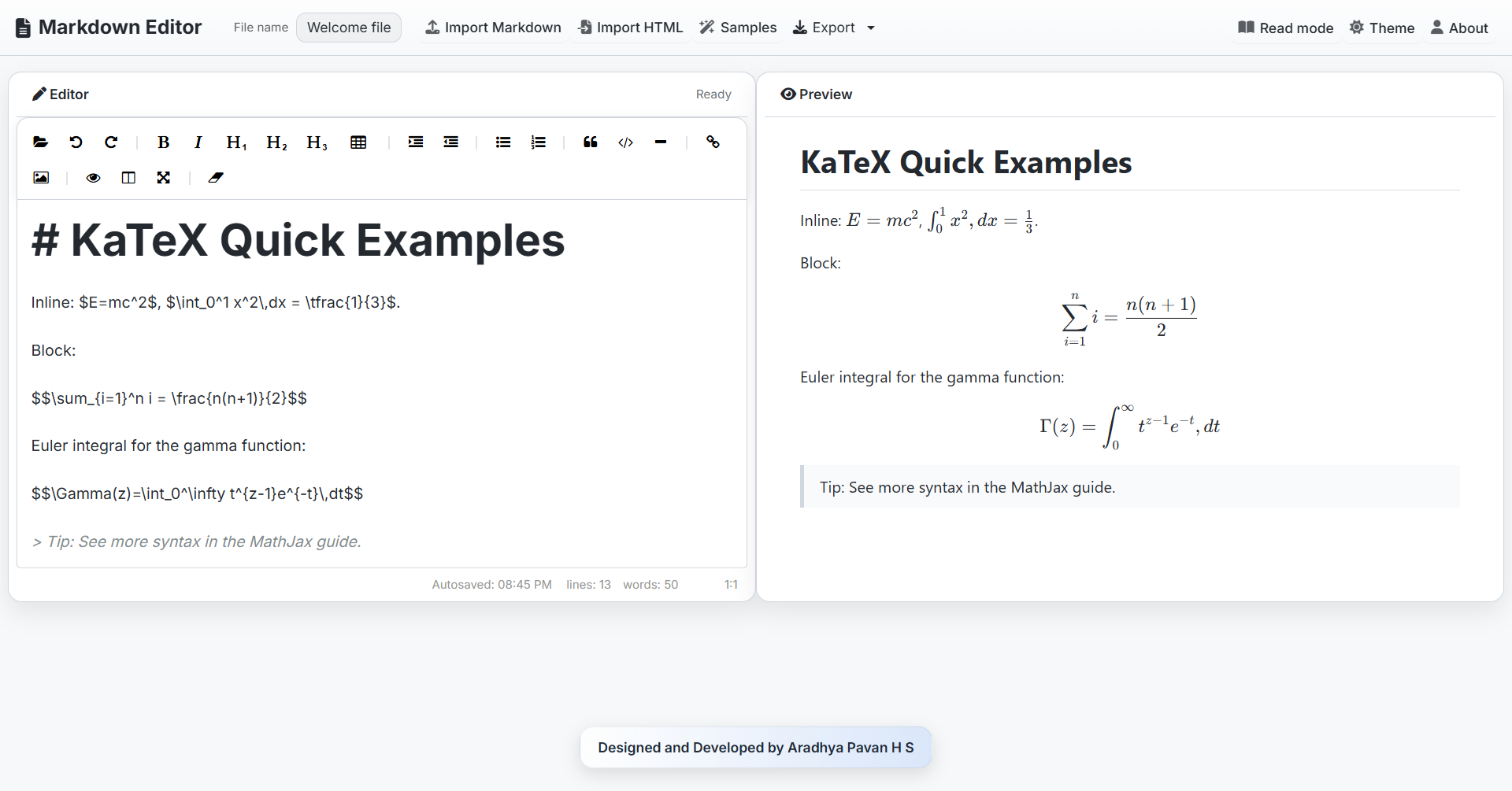Insert a blockquote
The image size is (1512, 791).
pyautogui.click(x=591, y=142)
